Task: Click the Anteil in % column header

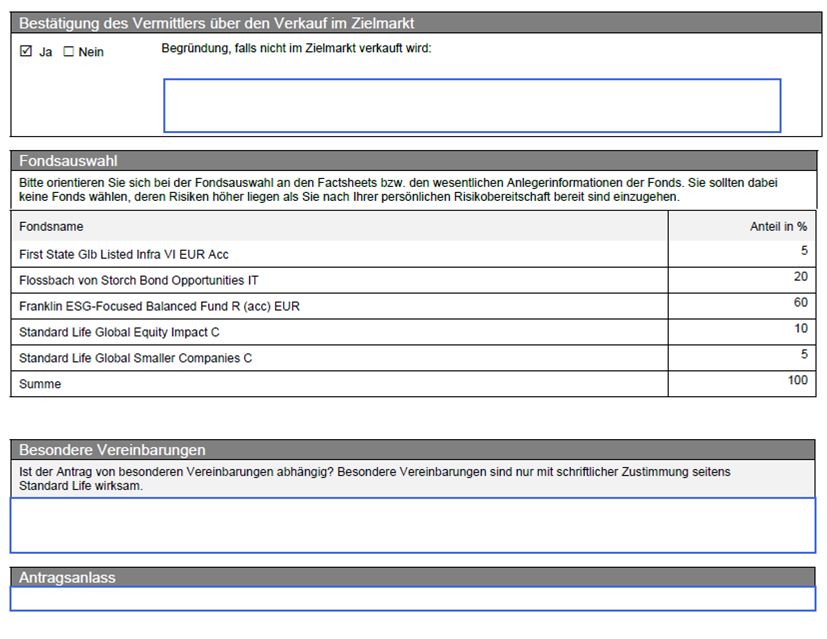Action: [x=778, y=226]
